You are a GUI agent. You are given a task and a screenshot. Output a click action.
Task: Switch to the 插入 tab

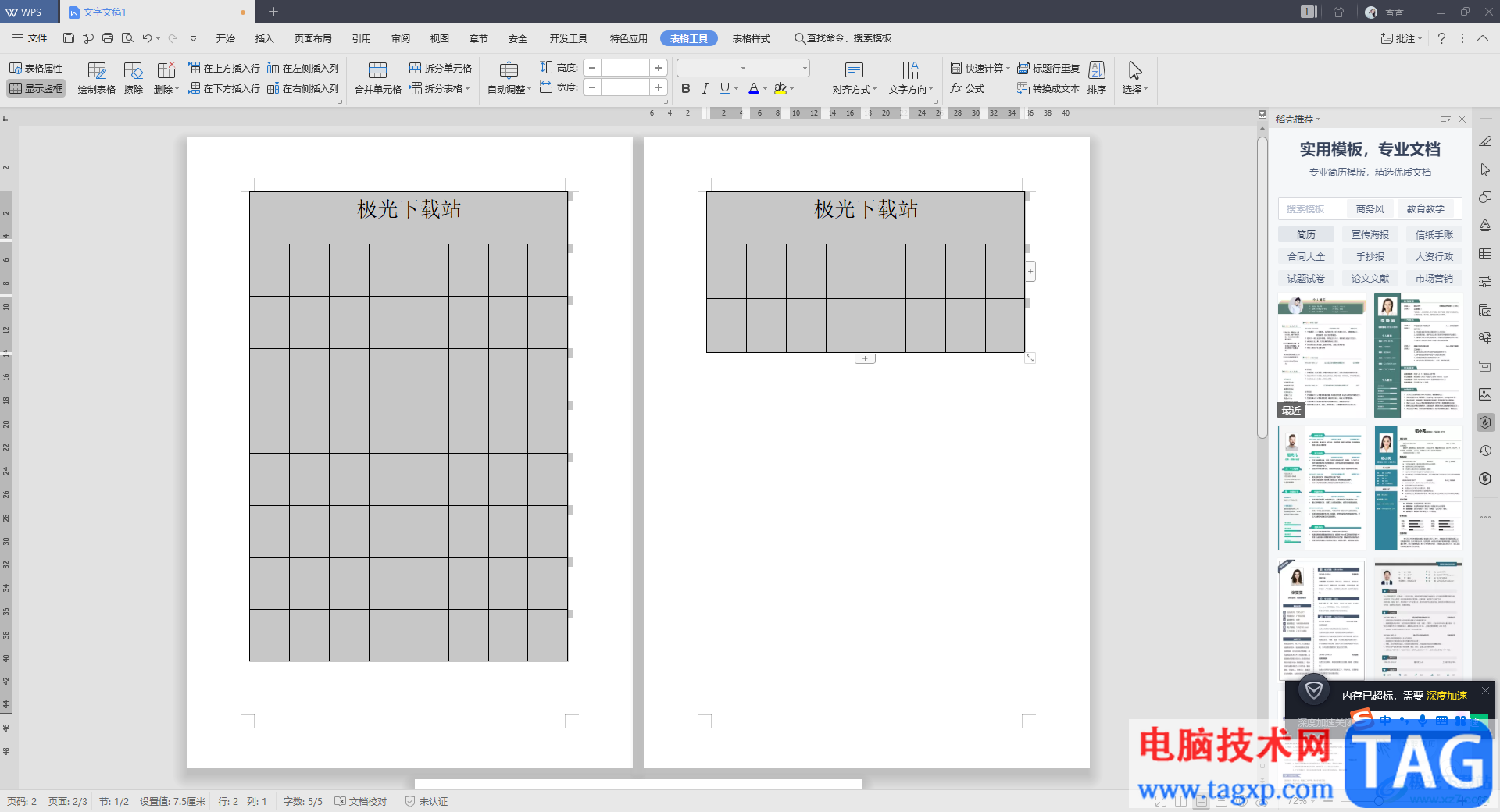click(x=265, y=38)
